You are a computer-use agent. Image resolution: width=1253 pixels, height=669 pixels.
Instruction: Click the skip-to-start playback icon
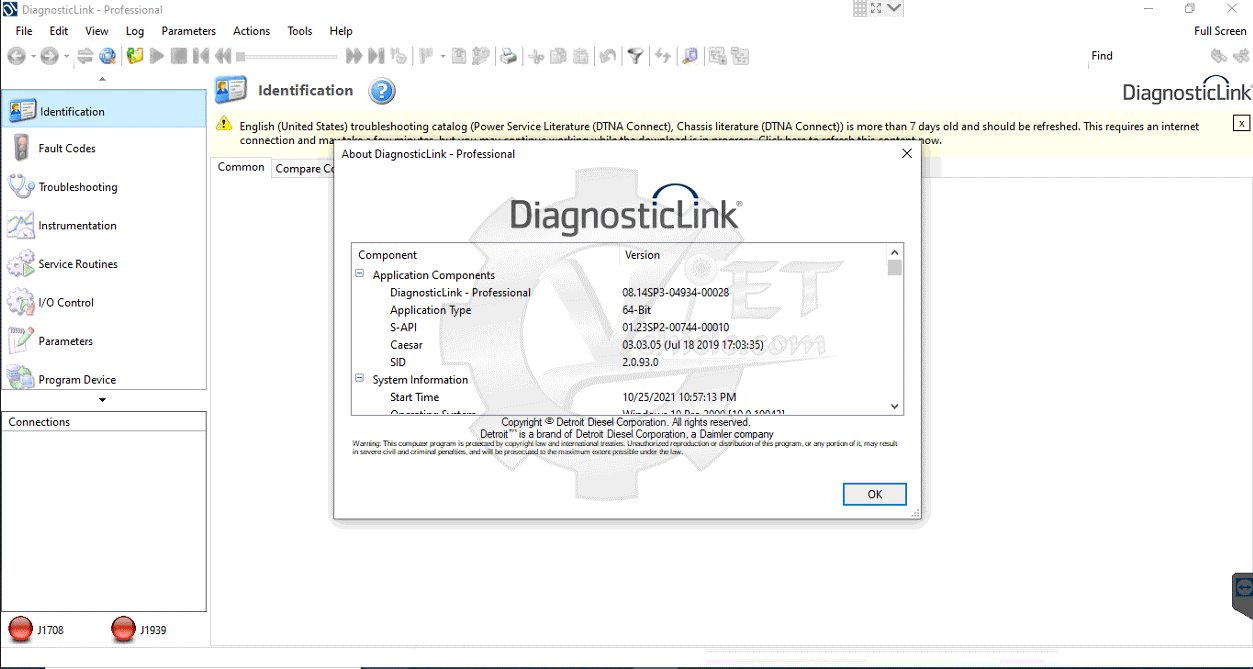[201, 56]
